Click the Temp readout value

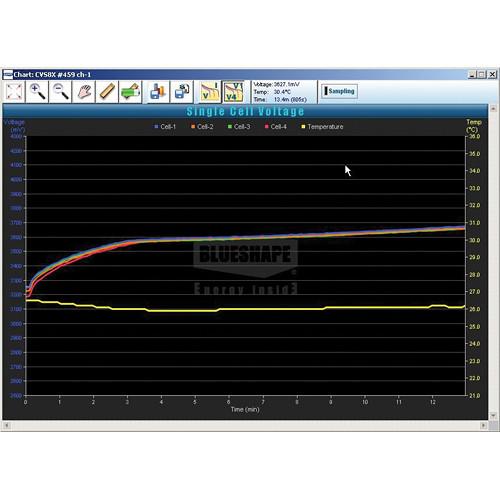click(282, 92)
